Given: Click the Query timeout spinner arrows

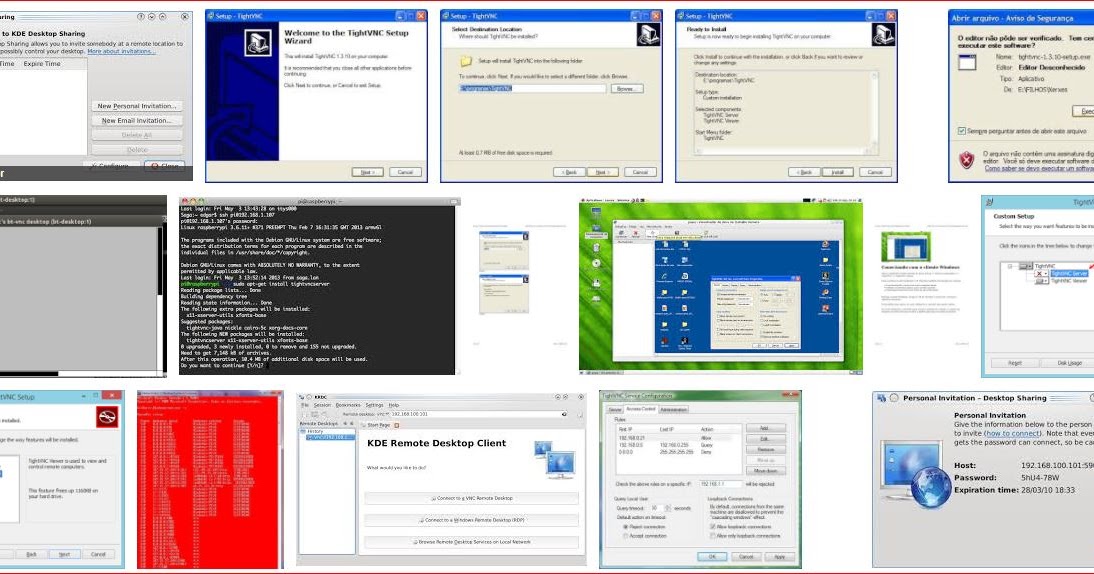Looking at the screenshot, I should click(x=666, y=508).
